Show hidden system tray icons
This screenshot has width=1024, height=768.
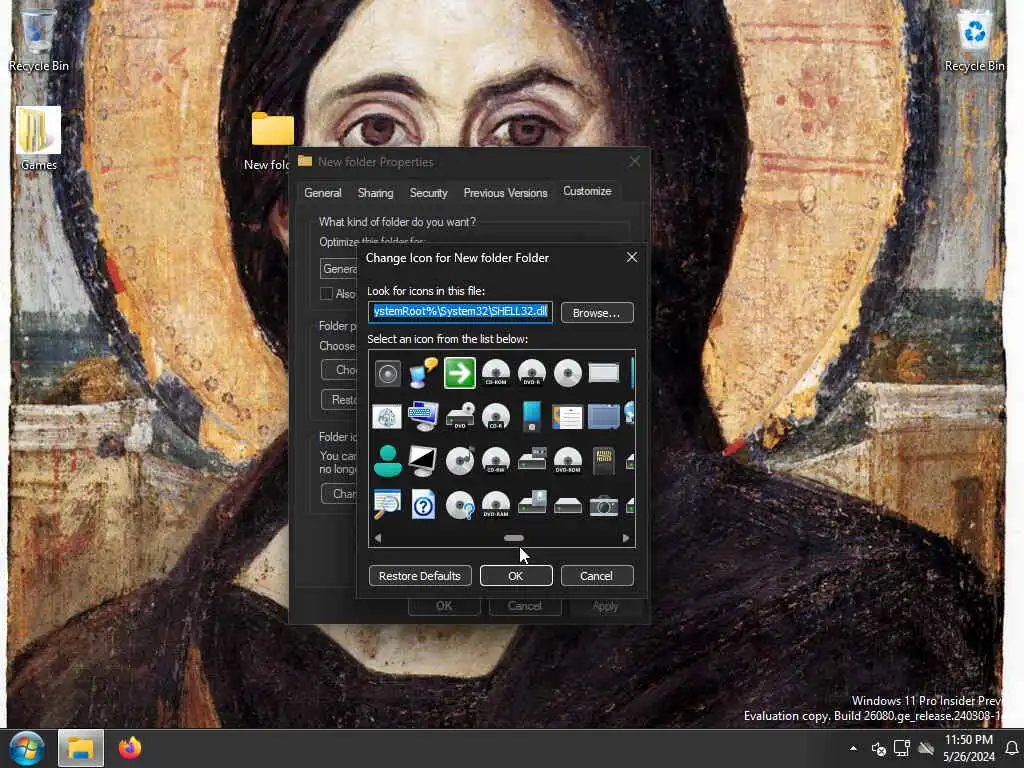tap(853, 748)
